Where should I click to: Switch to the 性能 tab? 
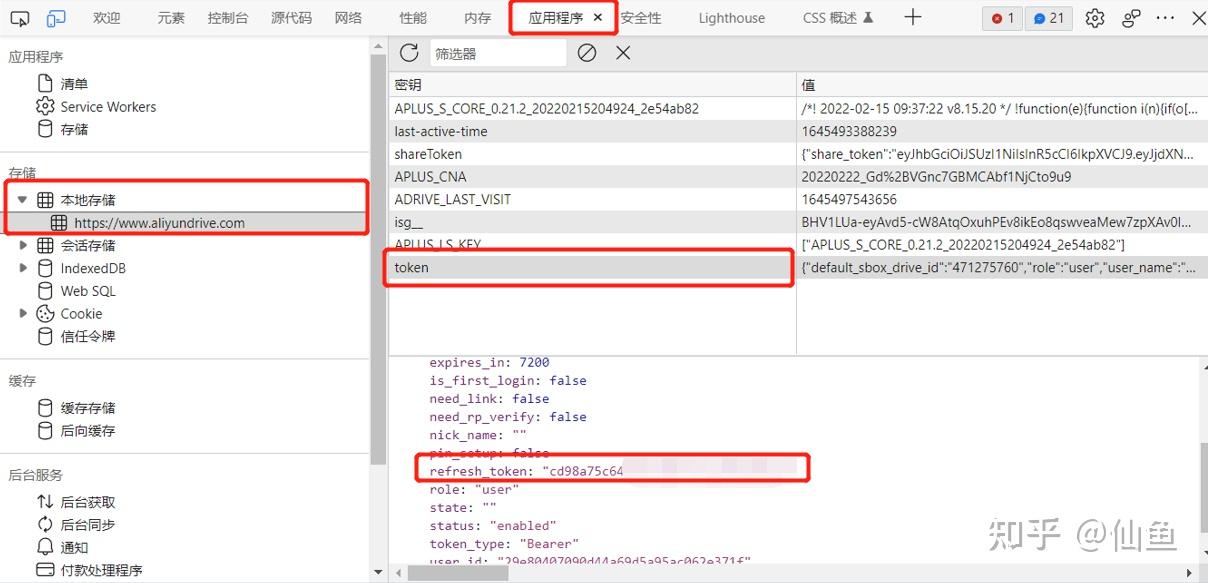pos(413,18)
